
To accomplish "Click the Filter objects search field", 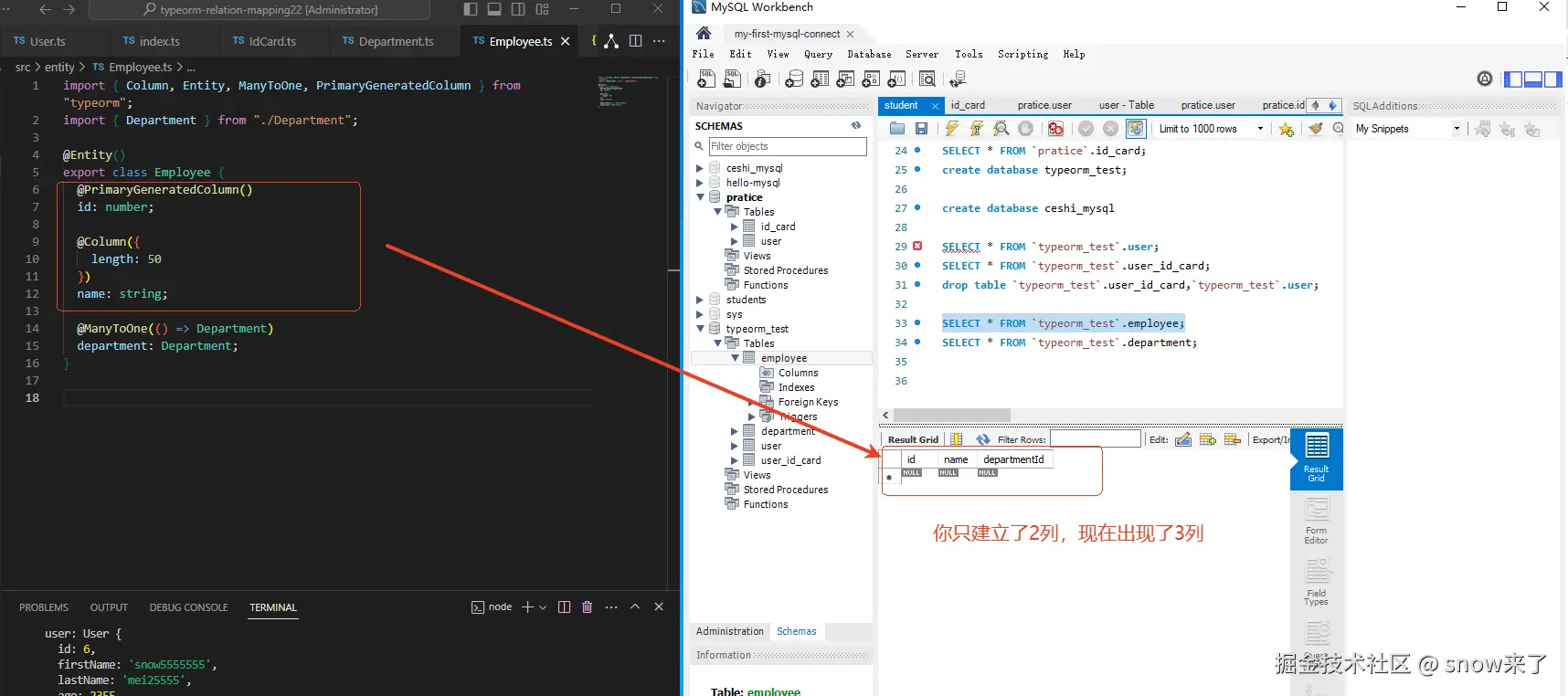I will tap(788, 146).
